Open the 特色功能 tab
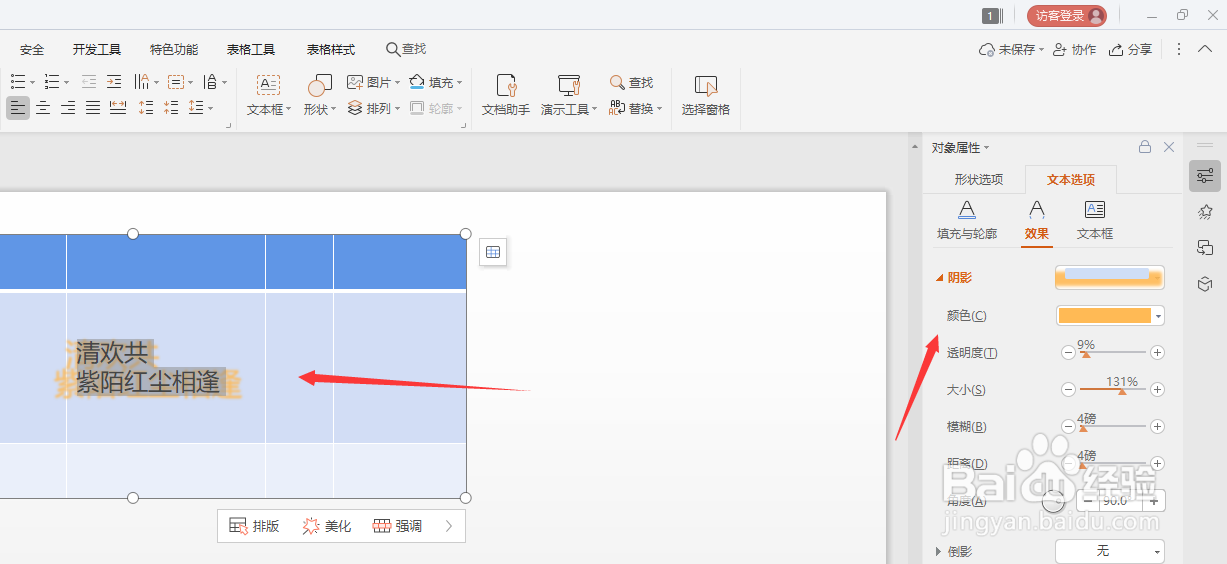The image size is (1227, 564). [174, 49]
